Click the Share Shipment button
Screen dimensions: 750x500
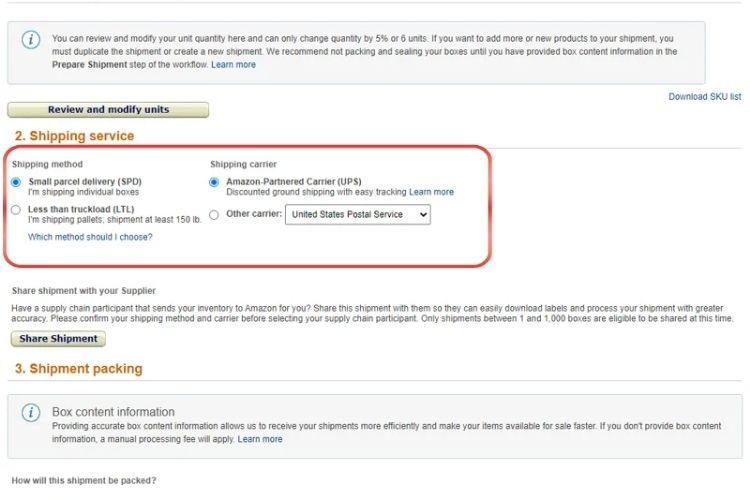(x=58, y=339)
